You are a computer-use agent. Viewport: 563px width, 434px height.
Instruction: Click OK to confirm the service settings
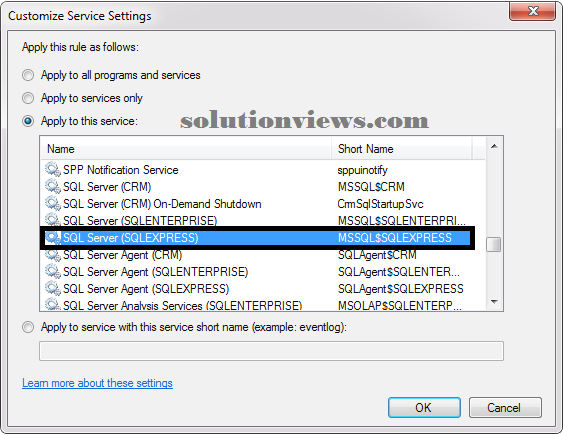pos(424,407)
